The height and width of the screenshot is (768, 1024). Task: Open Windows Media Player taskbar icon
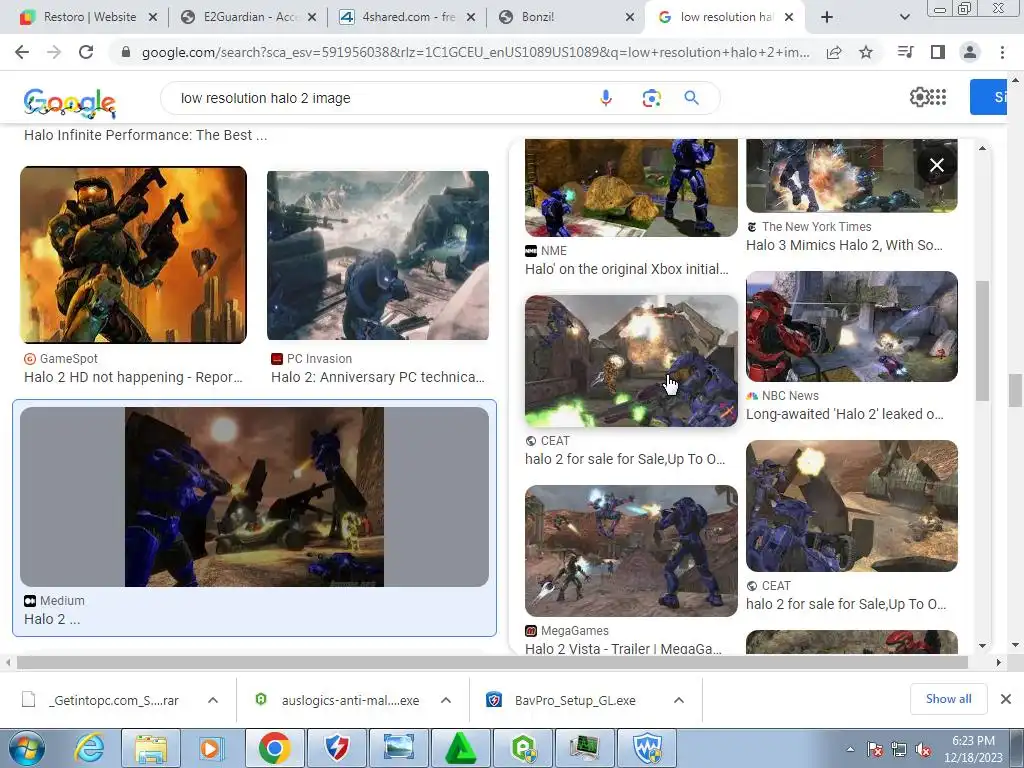pos(211,748)
